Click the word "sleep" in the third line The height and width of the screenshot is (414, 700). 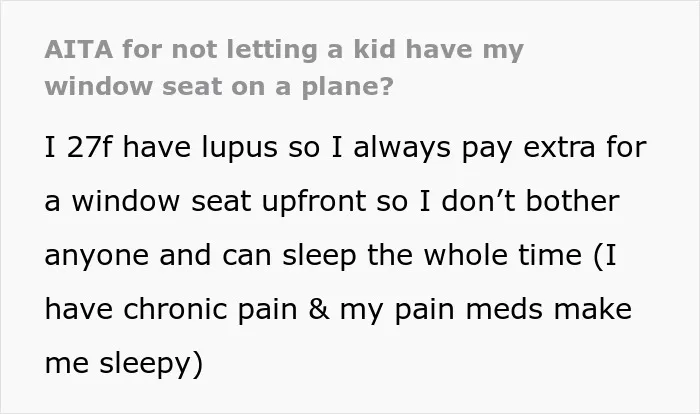point(319,256)
